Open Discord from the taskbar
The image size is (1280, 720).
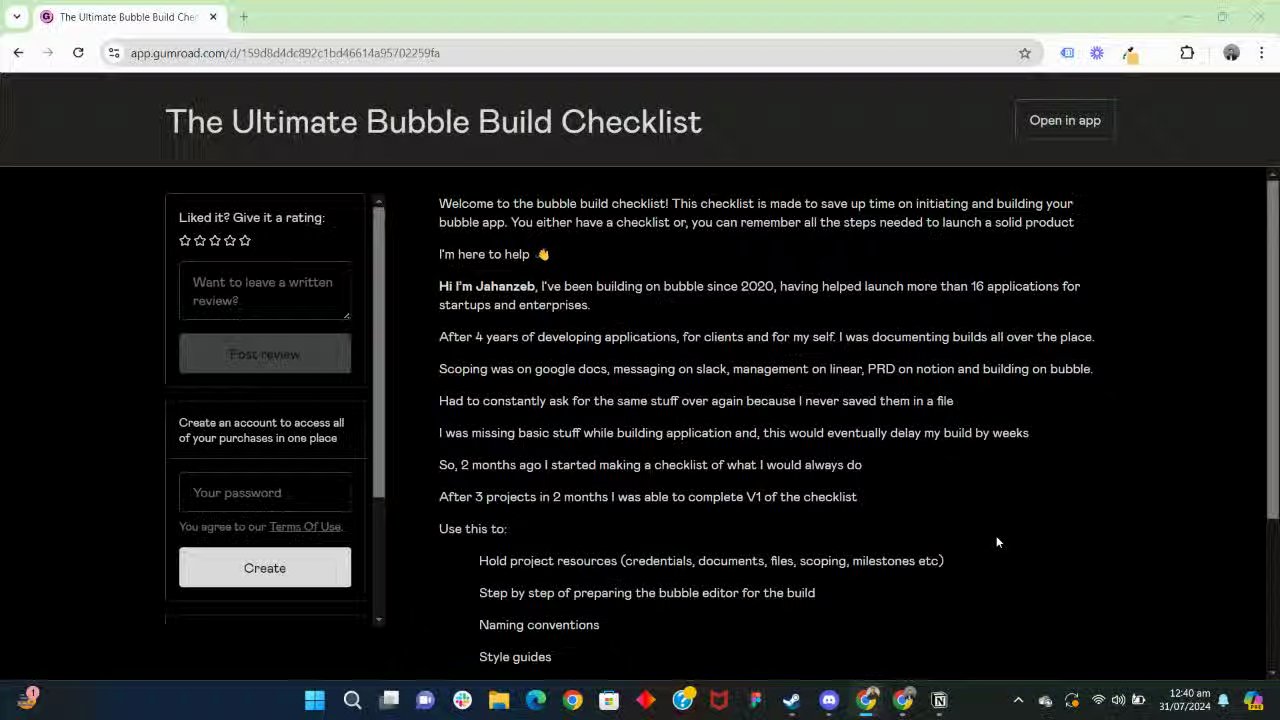click(829, 700)
